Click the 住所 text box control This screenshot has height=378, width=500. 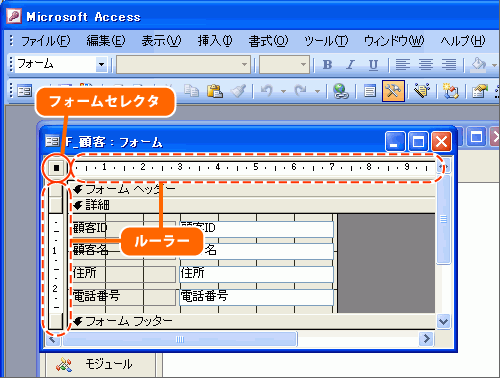(x=256, y=273)
